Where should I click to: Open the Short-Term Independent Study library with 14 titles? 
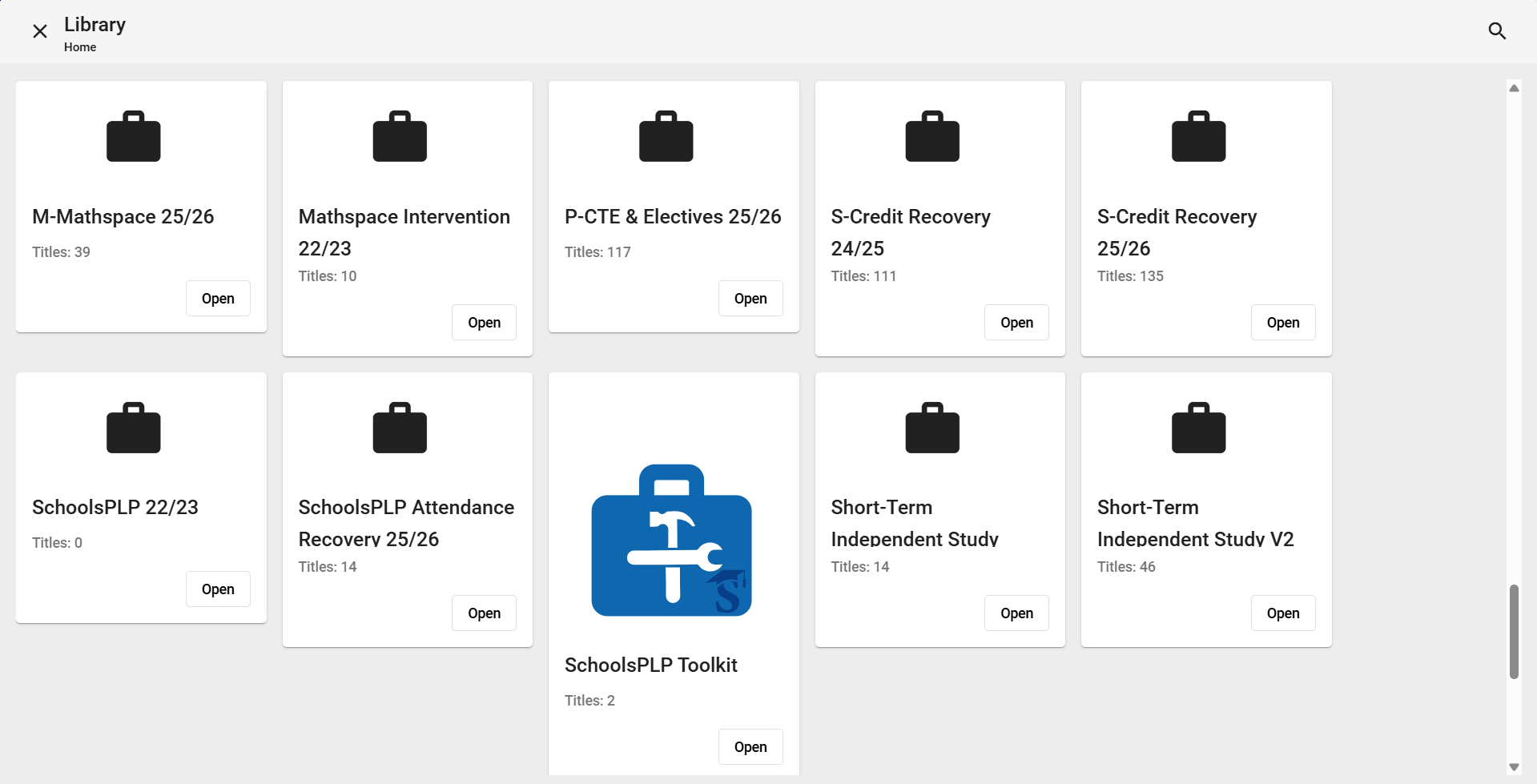1017,613
